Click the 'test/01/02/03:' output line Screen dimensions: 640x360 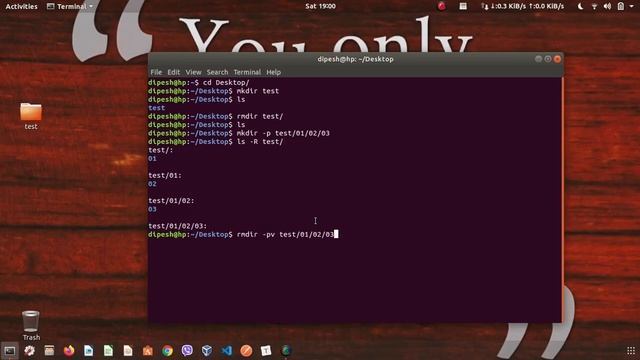pyautogui.click(x=178, y=226)
